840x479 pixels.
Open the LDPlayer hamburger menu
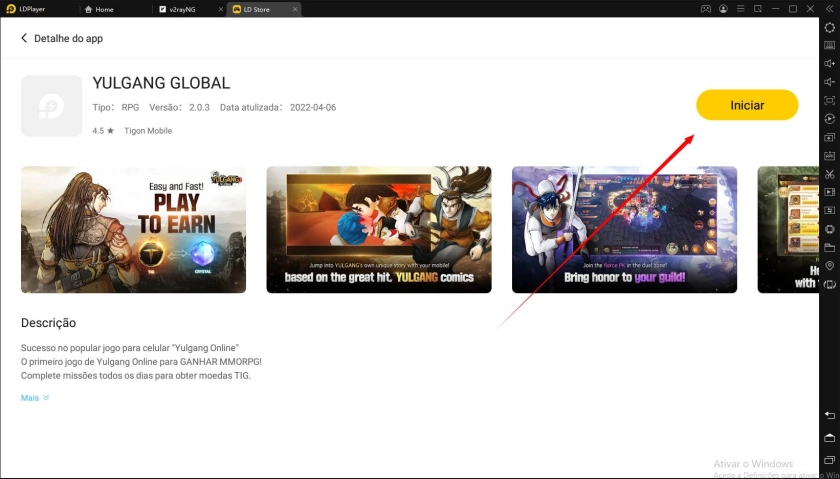740,9
